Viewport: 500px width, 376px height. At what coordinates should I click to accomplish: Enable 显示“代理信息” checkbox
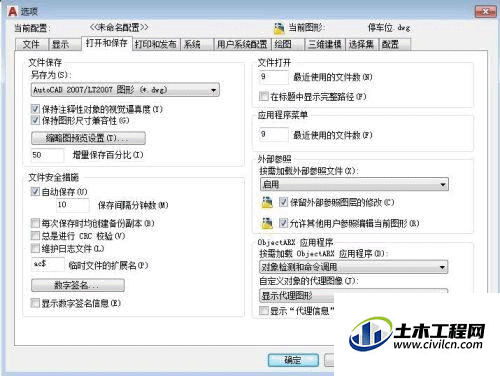(x=264, y=311)
